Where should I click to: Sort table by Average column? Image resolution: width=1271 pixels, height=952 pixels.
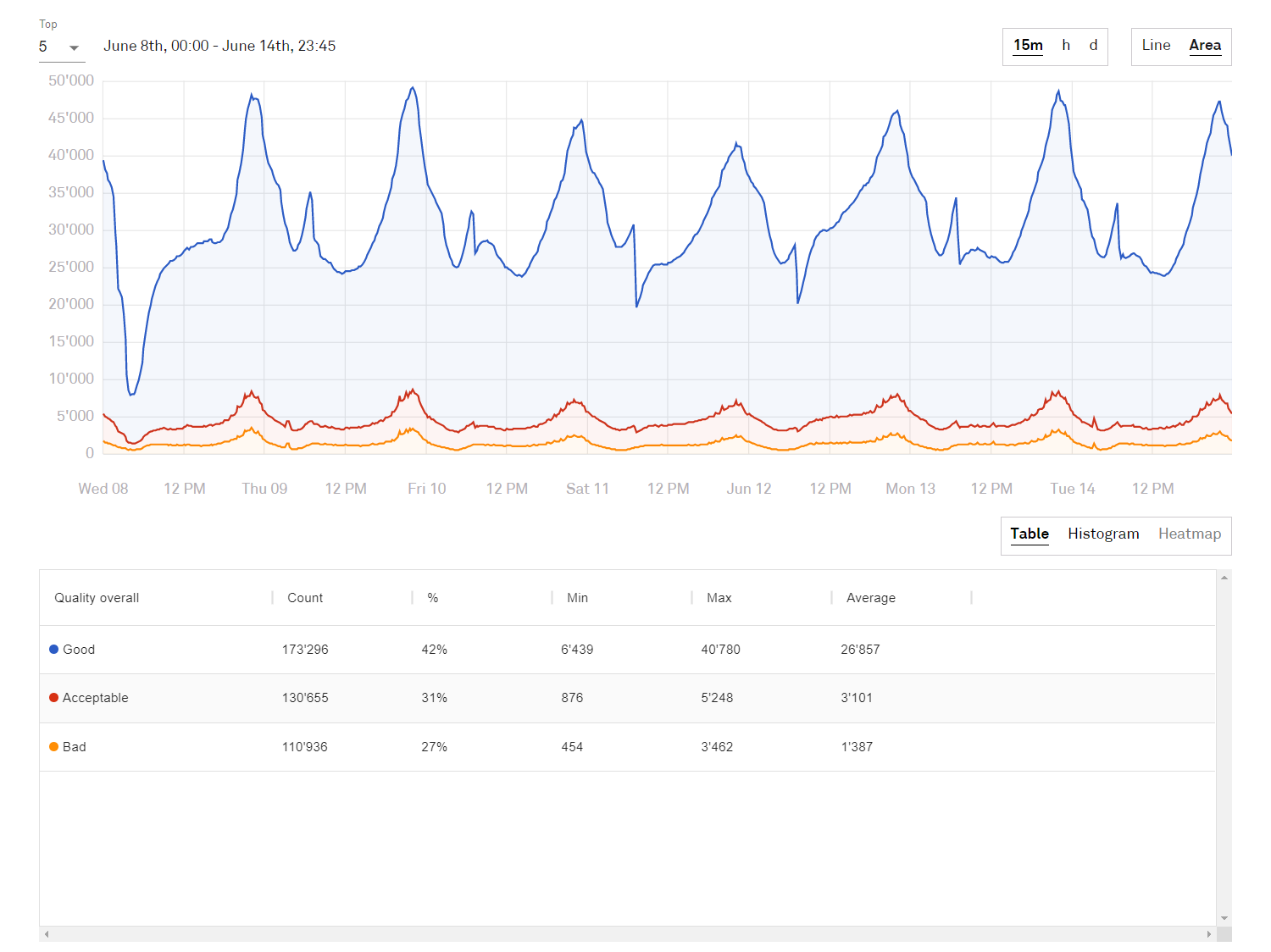click(x=870, y=598)
